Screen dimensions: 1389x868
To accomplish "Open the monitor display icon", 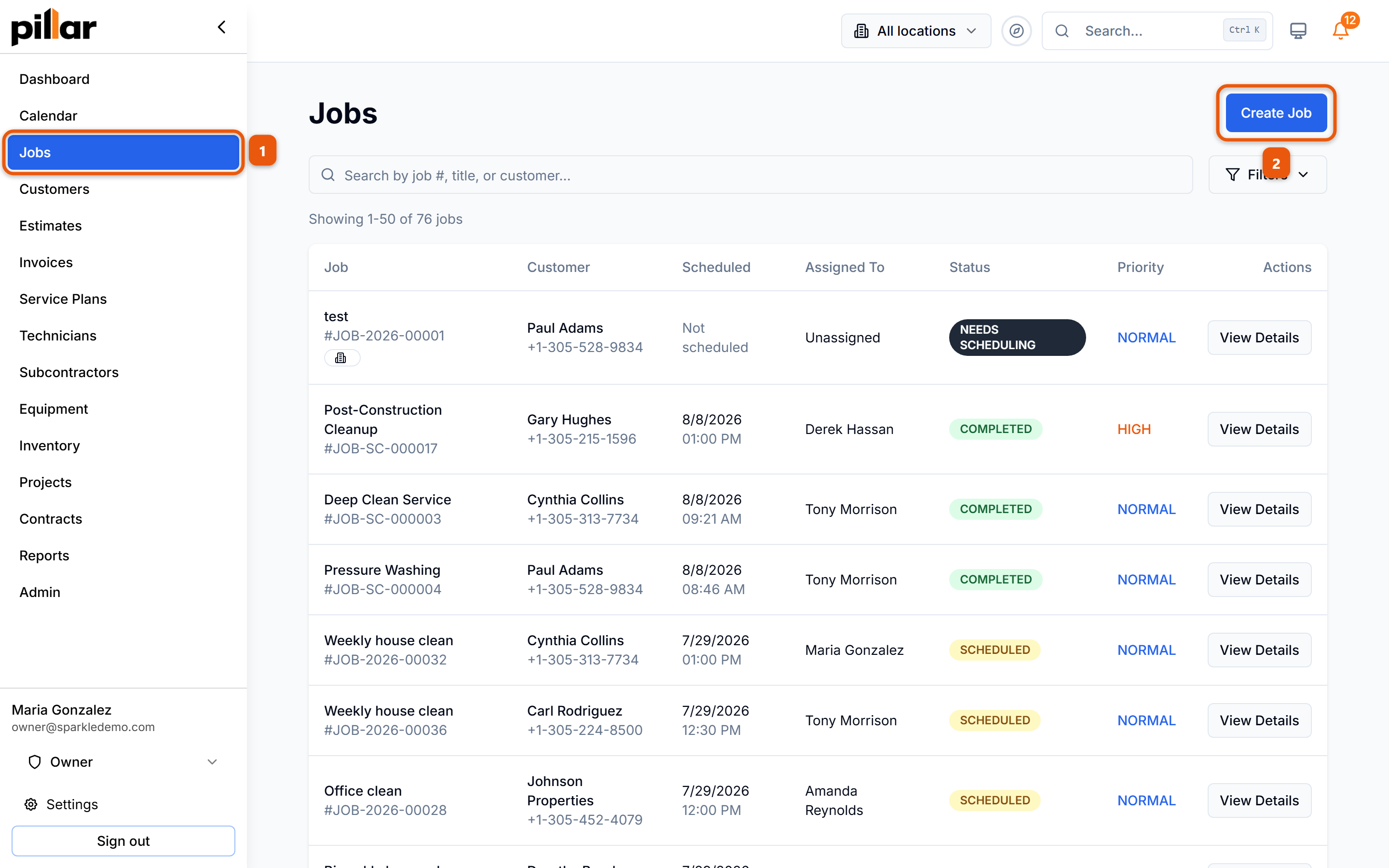I will pos(1298,30).
